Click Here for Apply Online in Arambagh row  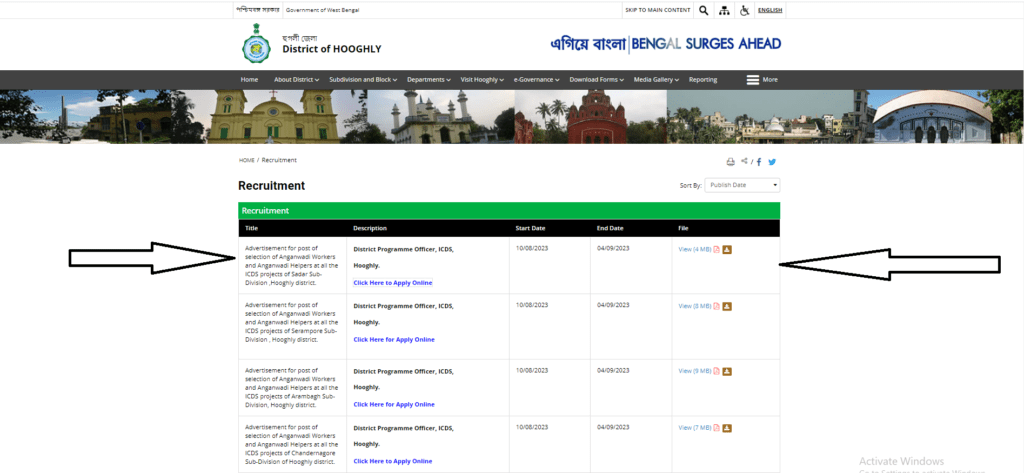[x=394, y=404]
